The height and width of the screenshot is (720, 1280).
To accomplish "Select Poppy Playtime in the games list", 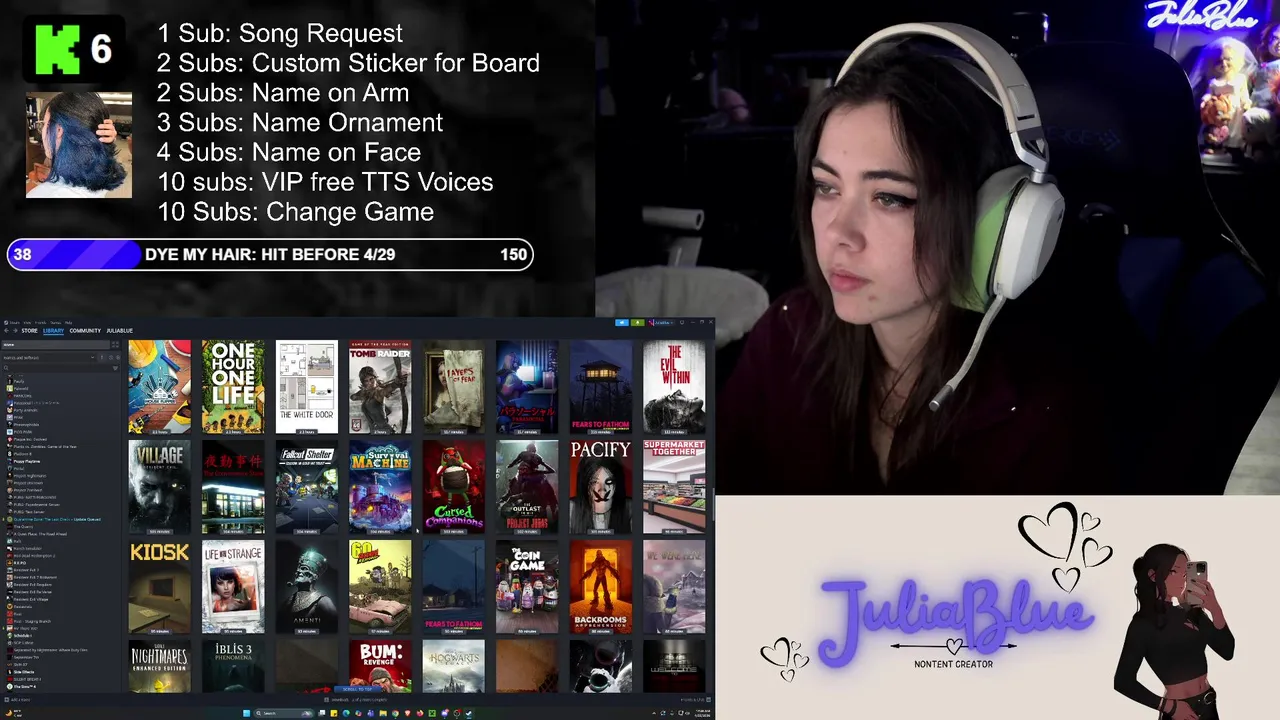I will tap(25, 461).
